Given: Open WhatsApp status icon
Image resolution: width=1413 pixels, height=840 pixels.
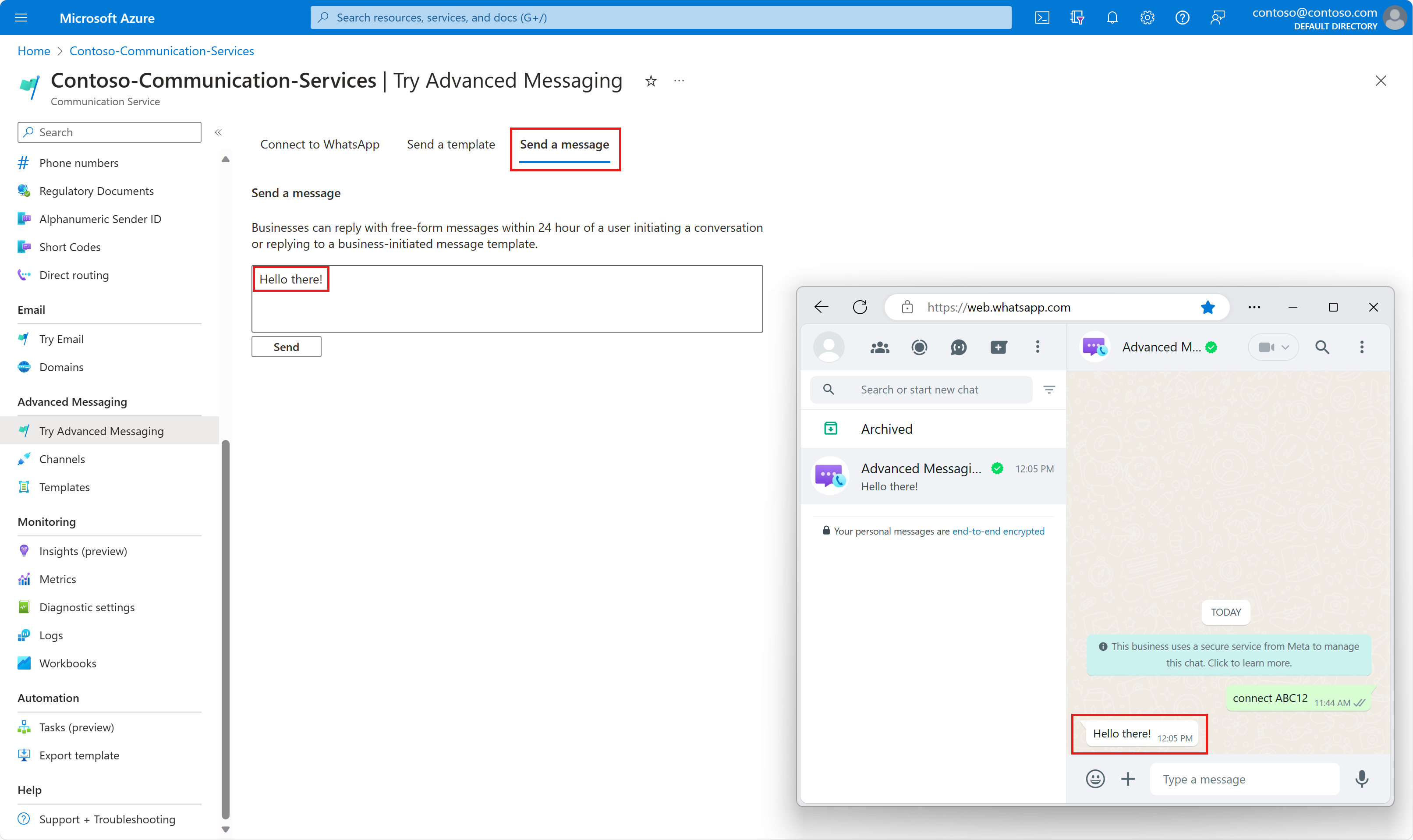Looking at the screenshot, I should tap(919, 347).
